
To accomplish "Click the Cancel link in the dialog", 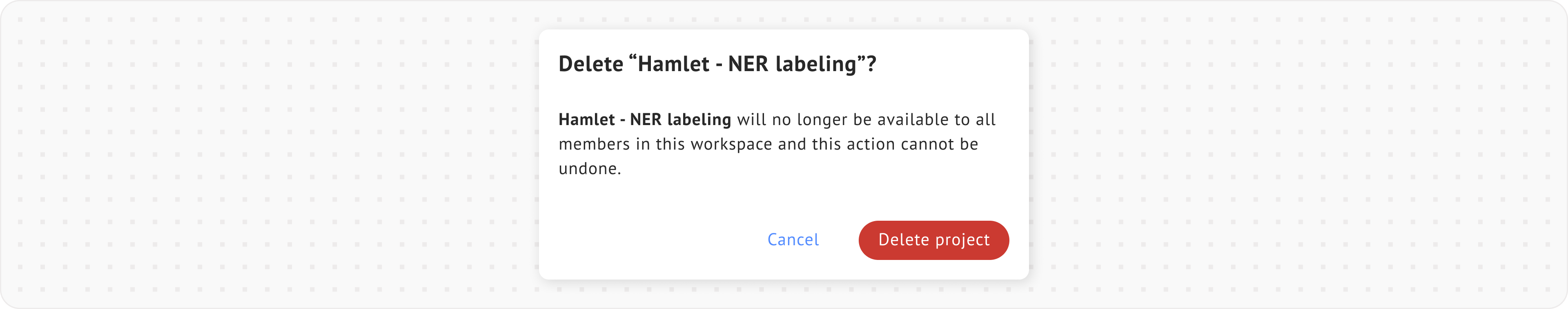I will [793, 240].
